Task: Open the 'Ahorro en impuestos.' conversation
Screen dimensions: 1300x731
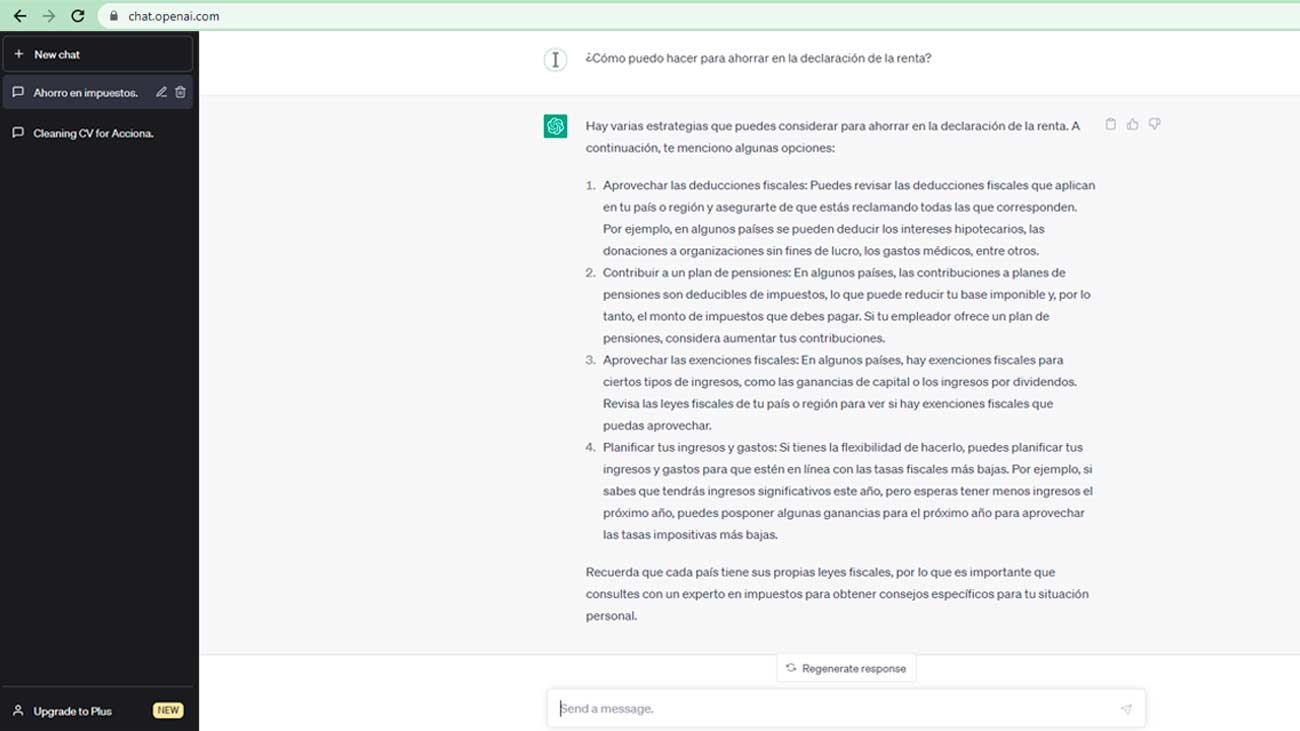Action: (x=98, y=92)
